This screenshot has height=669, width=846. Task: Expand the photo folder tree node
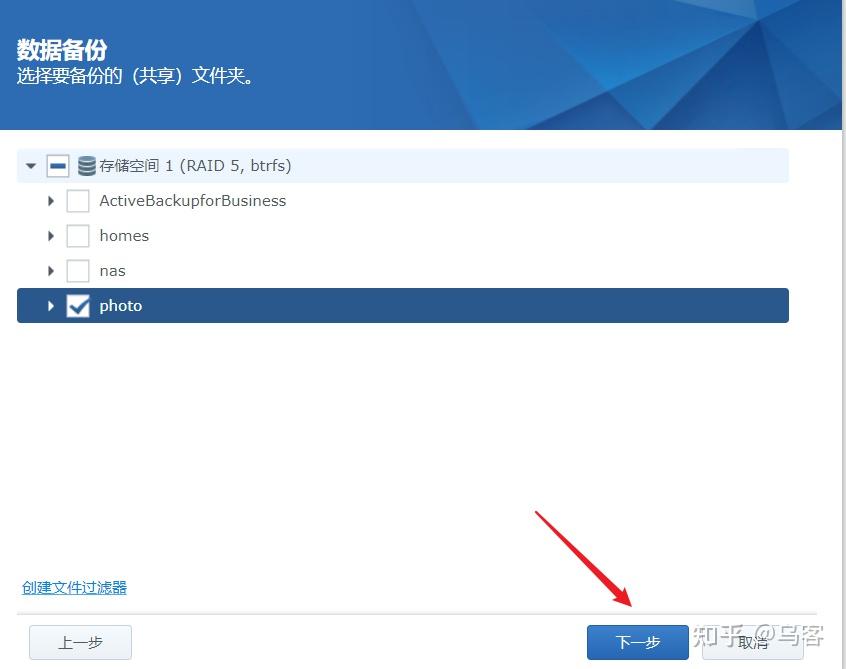[x=51, y=305]
